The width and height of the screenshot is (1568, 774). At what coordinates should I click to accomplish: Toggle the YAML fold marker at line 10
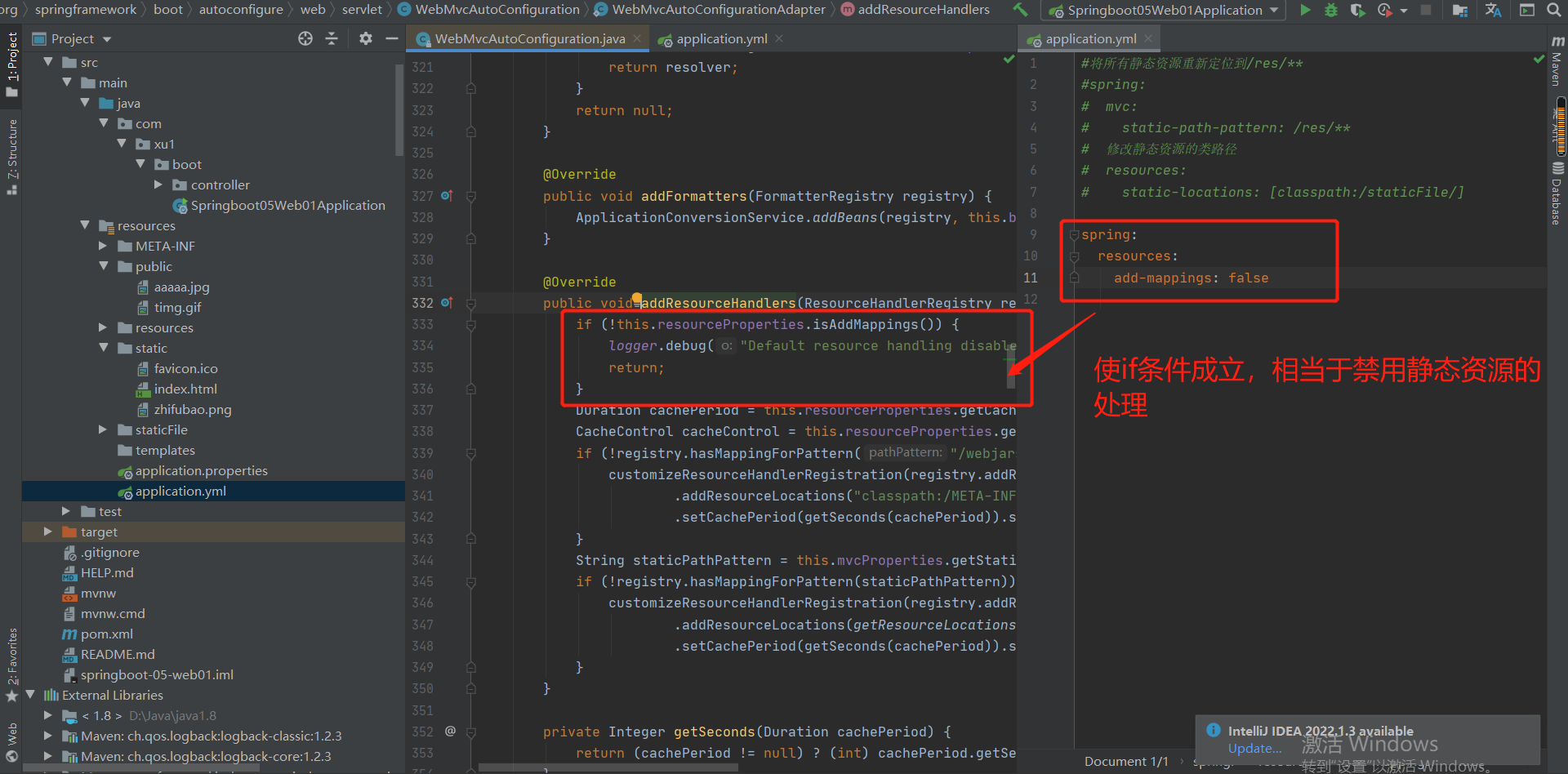tap(1075, 256)
